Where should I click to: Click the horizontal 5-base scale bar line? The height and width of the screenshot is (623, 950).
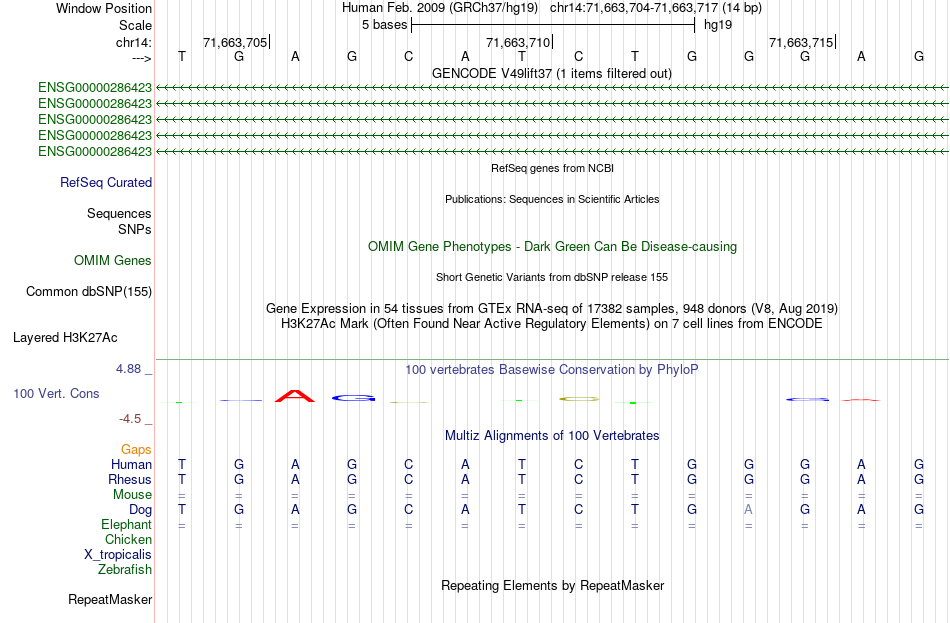553,25
